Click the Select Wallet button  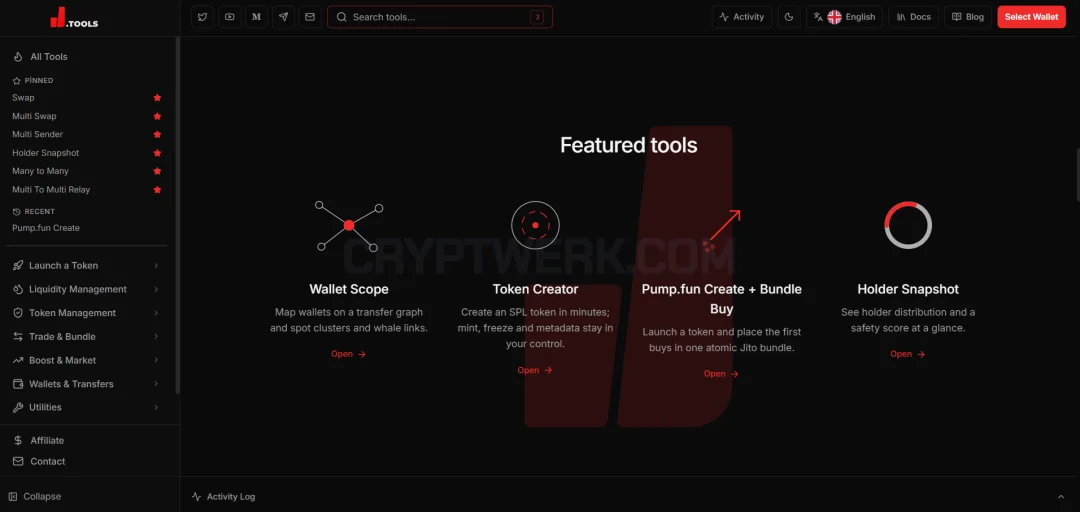(x=1031, y=17)
